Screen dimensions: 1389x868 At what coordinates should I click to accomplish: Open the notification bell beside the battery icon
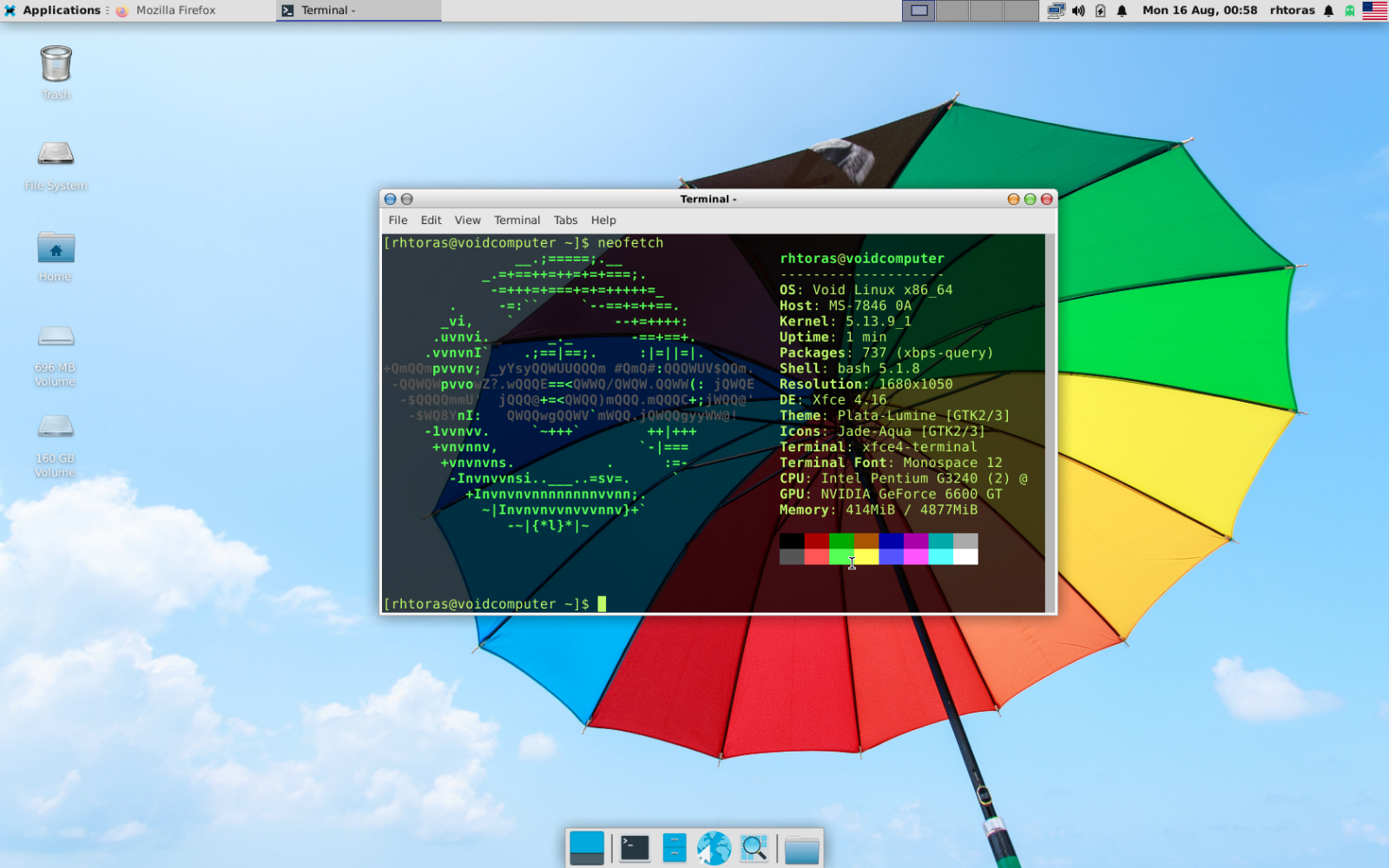[x=1122, y=10]
